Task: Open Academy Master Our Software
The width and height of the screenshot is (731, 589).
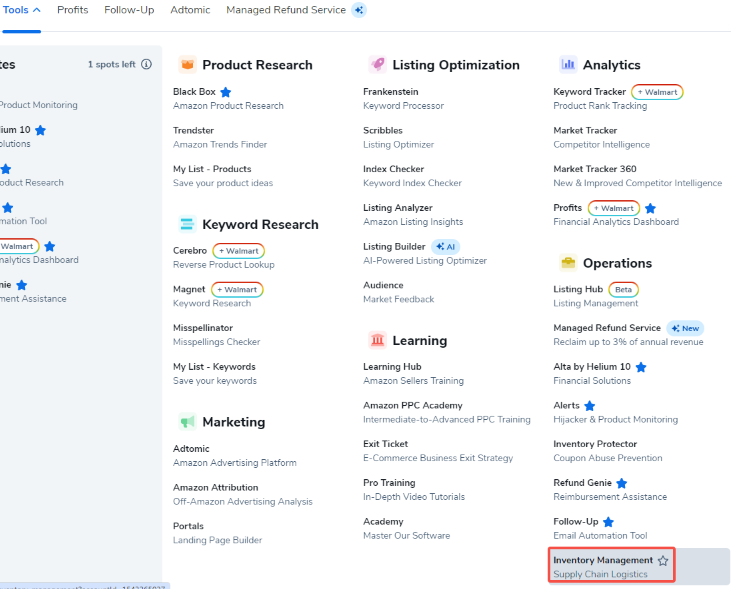Action: coord(407,528)
